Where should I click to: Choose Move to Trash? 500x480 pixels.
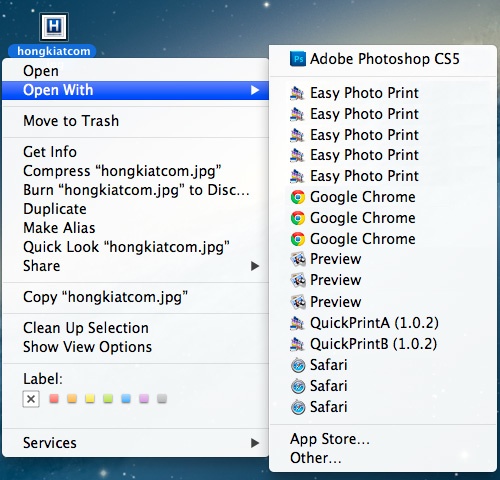[x=135, y=121]
